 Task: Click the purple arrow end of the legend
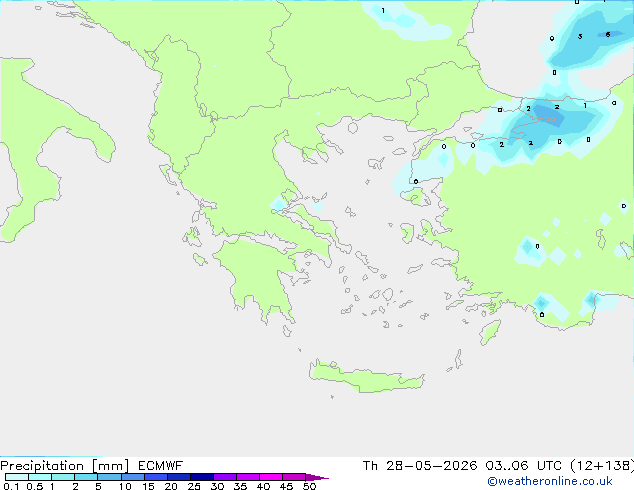point(317,477)
